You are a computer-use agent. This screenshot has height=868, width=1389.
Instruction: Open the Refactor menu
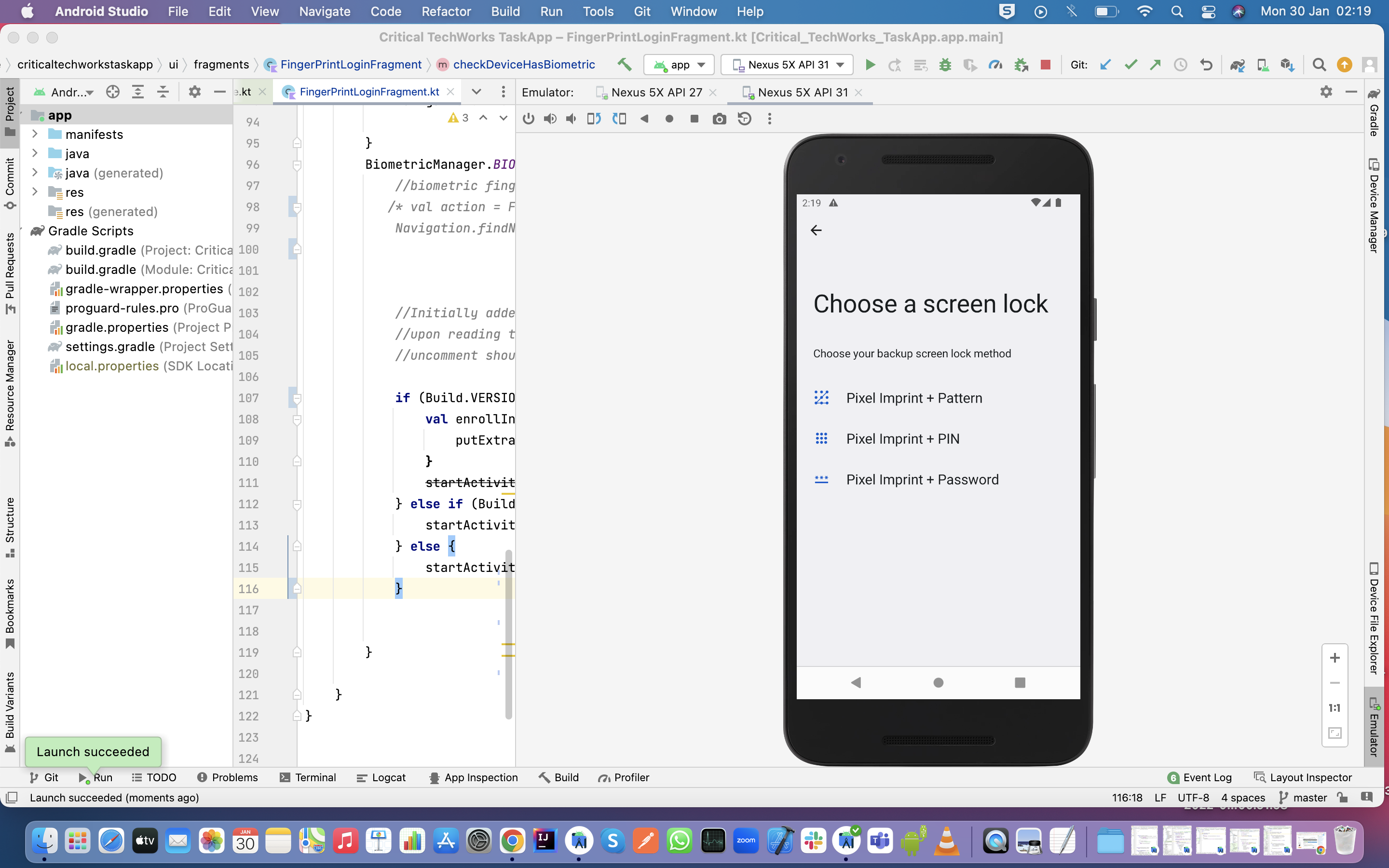click(446, 11)
